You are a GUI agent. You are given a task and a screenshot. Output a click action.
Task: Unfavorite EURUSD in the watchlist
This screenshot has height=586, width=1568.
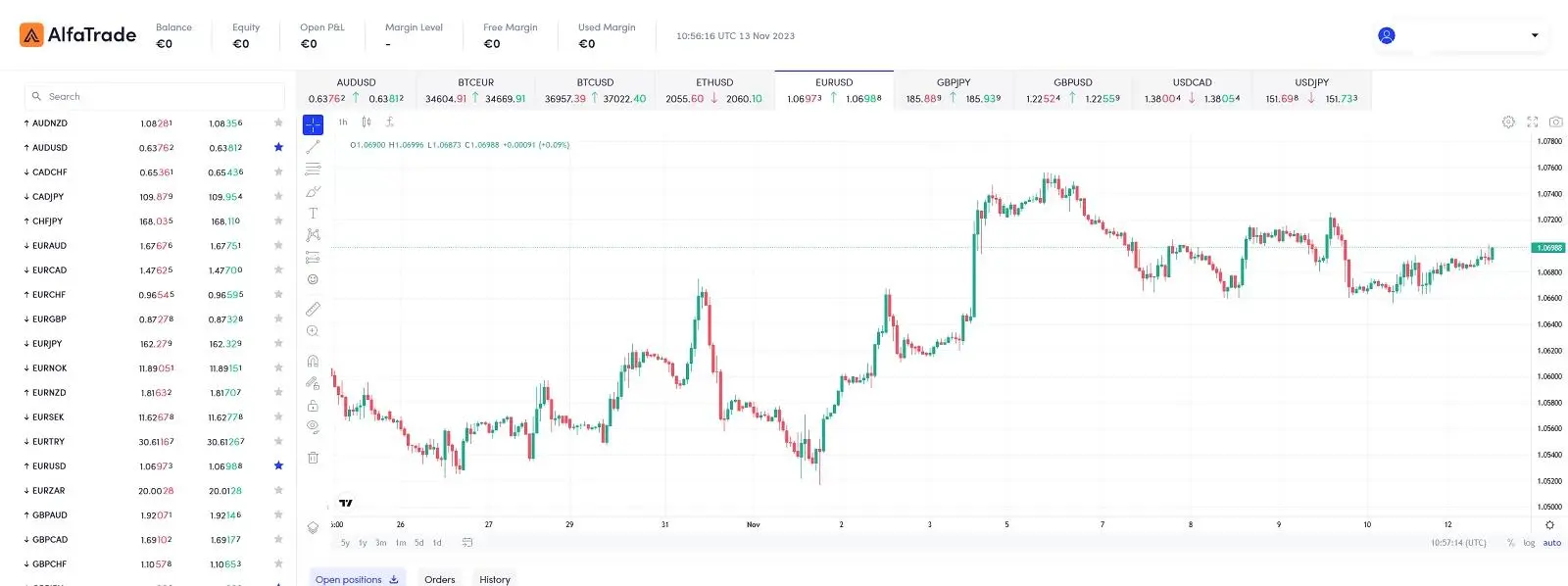point(278,466)
